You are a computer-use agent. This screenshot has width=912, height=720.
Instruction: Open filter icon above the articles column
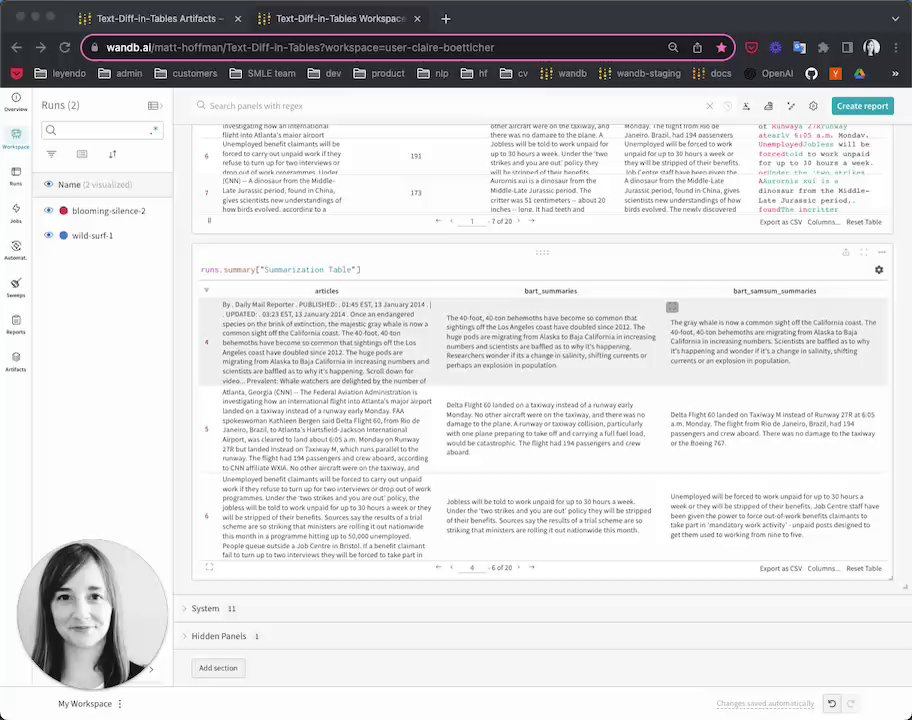click(x=206, y=290)
